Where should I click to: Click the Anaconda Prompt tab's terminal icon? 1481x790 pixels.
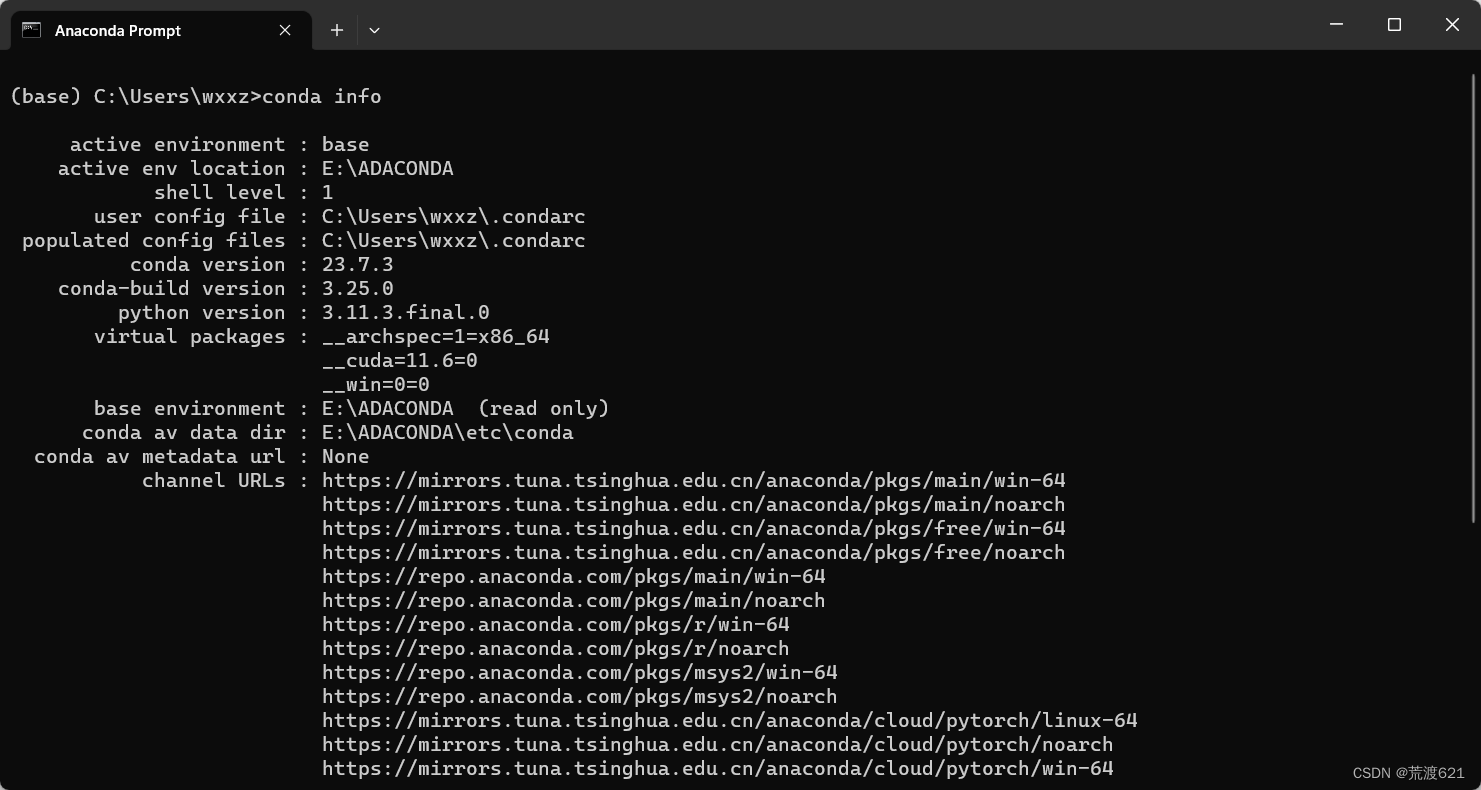30,30
